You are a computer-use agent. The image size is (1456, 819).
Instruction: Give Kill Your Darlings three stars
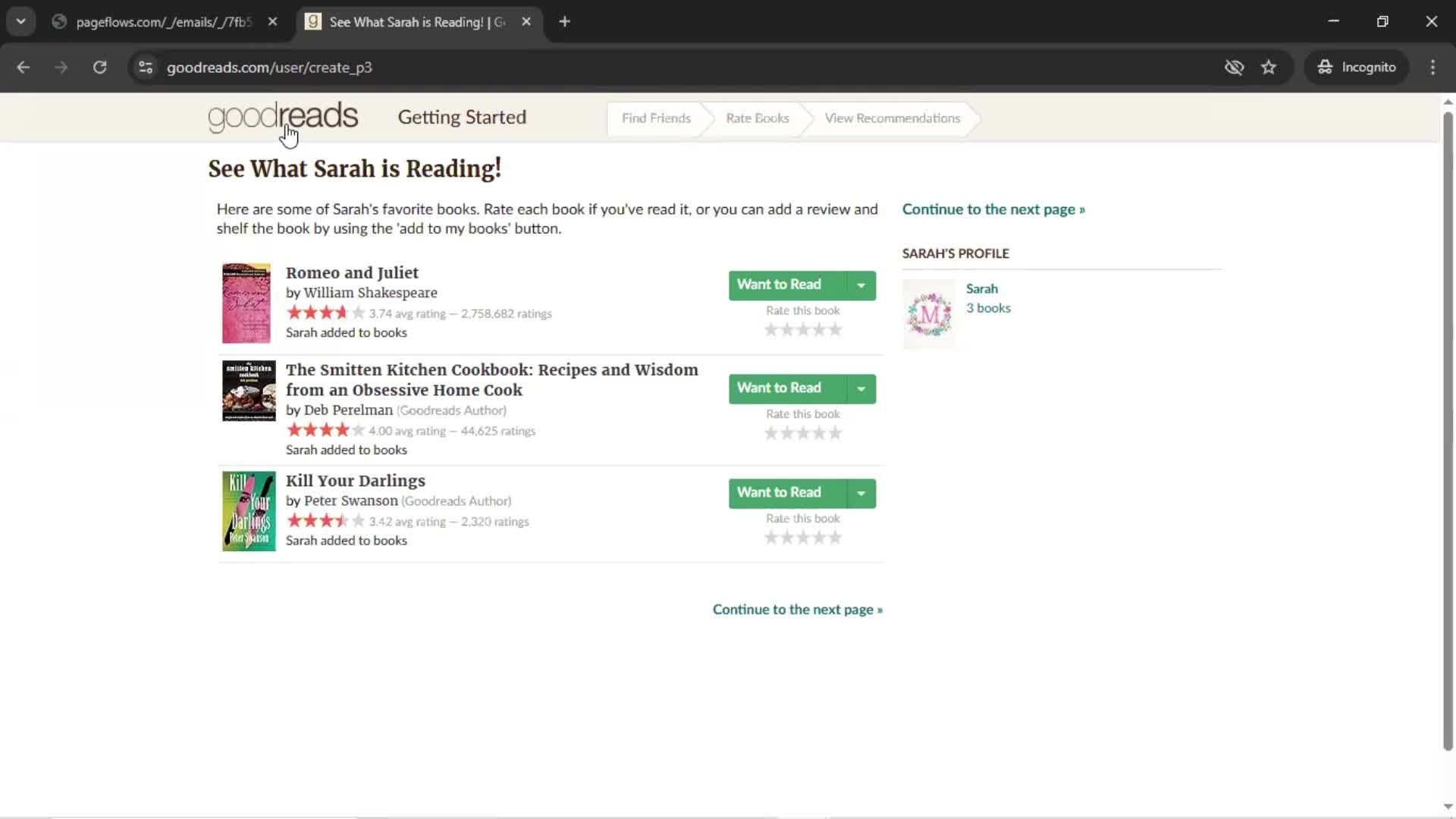[x=803, y=538]
